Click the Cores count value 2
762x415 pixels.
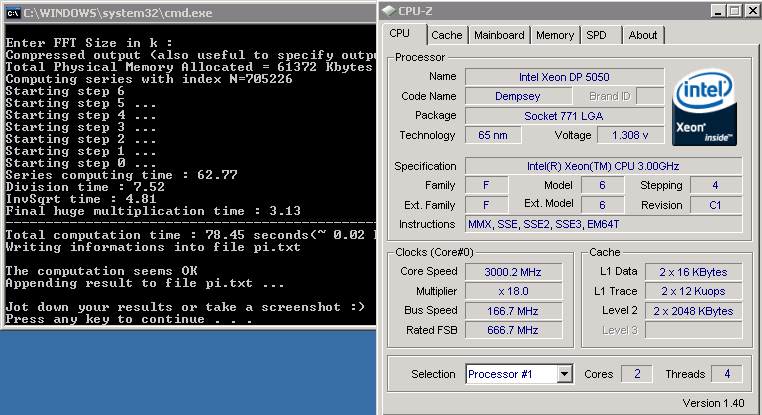(637, 374)
